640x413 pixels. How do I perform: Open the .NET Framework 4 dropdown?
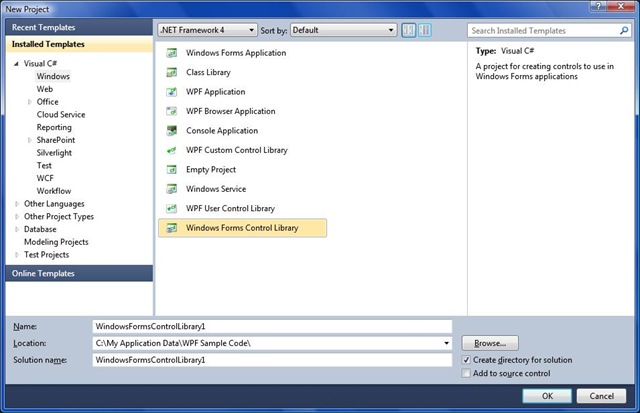tap(208, 30)
